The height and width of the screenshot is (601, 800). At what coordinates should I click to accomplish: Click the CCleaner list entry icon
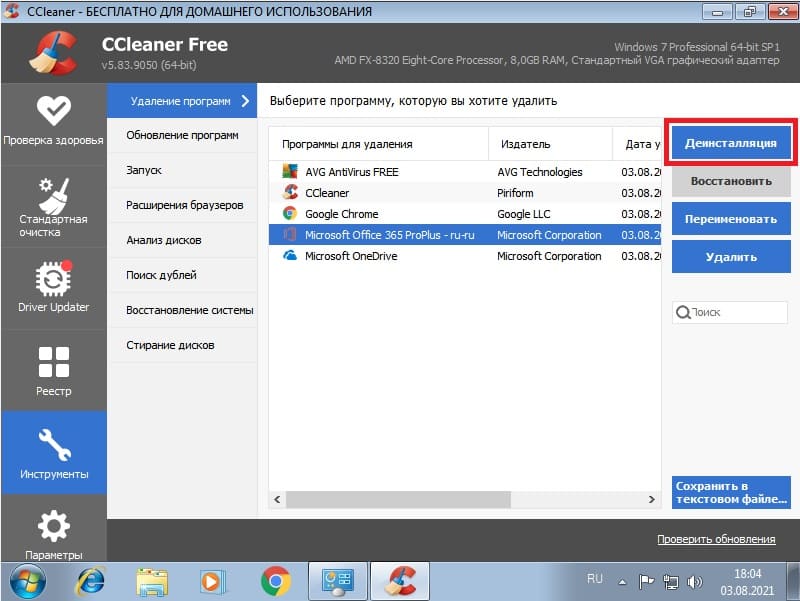[x=290, y=192]
